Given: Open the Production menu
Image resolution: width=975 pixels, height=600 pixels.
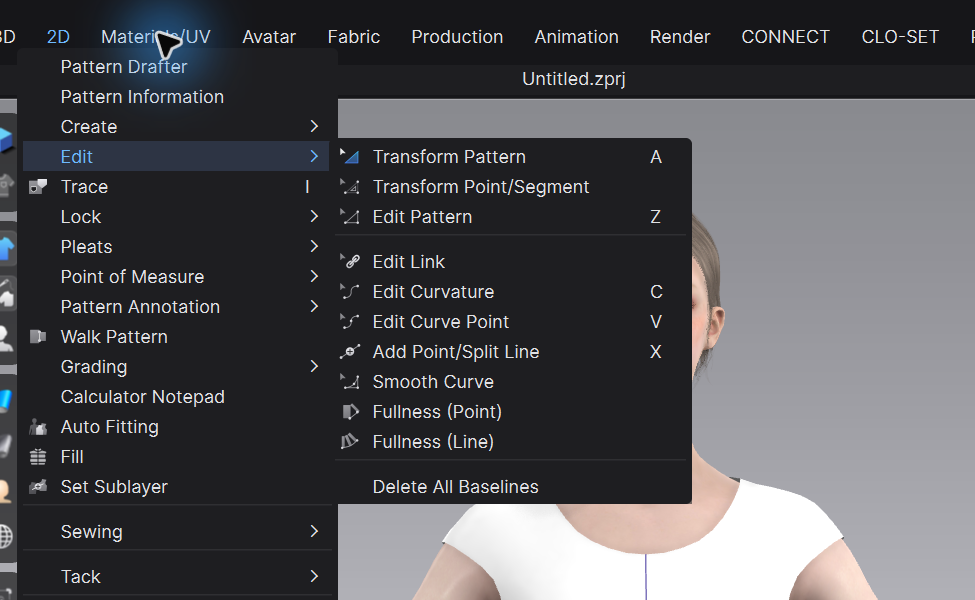Looking at the screenshot, I should 457,37.
